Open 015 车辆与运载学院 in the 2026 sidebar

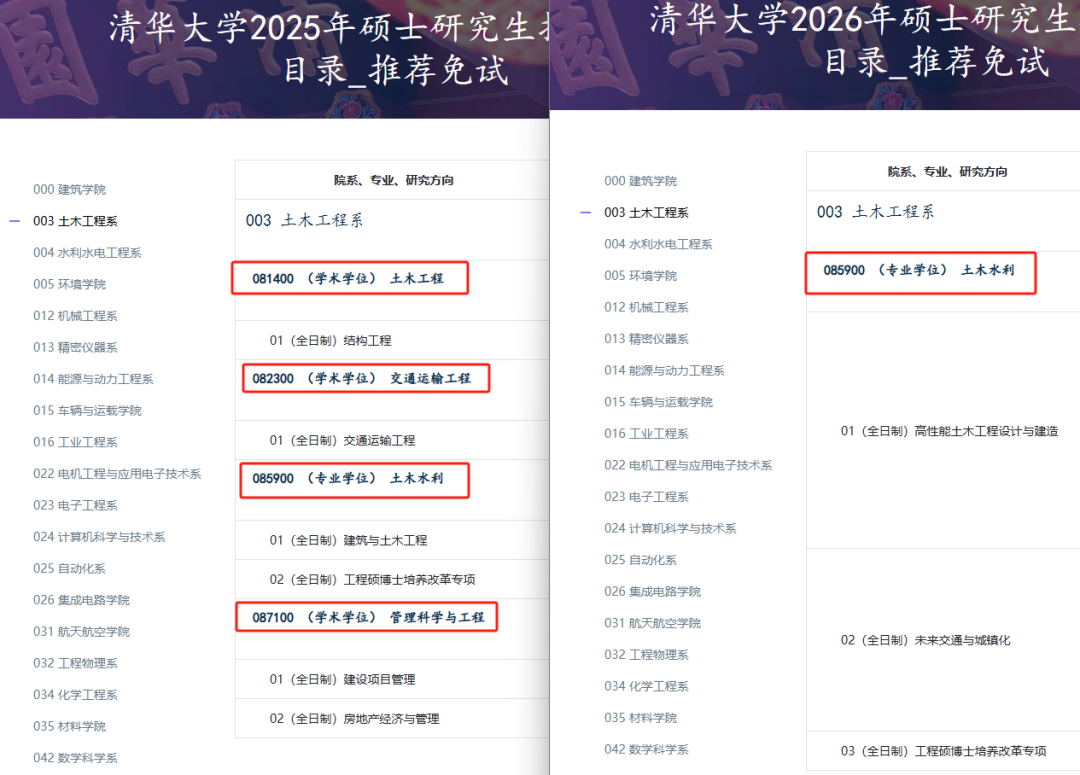click(x=658, y=402)
